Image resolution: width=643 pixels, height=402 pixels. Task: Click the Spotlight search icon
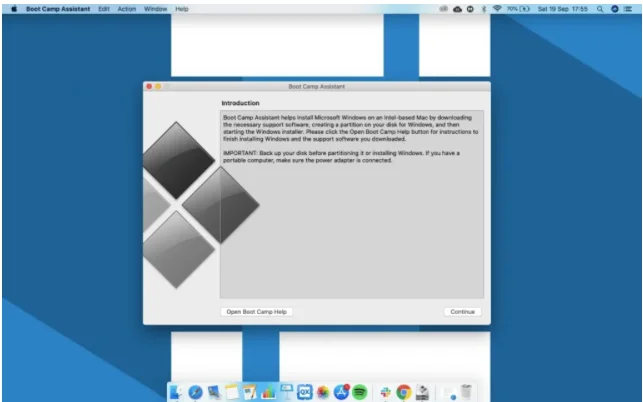600,8
